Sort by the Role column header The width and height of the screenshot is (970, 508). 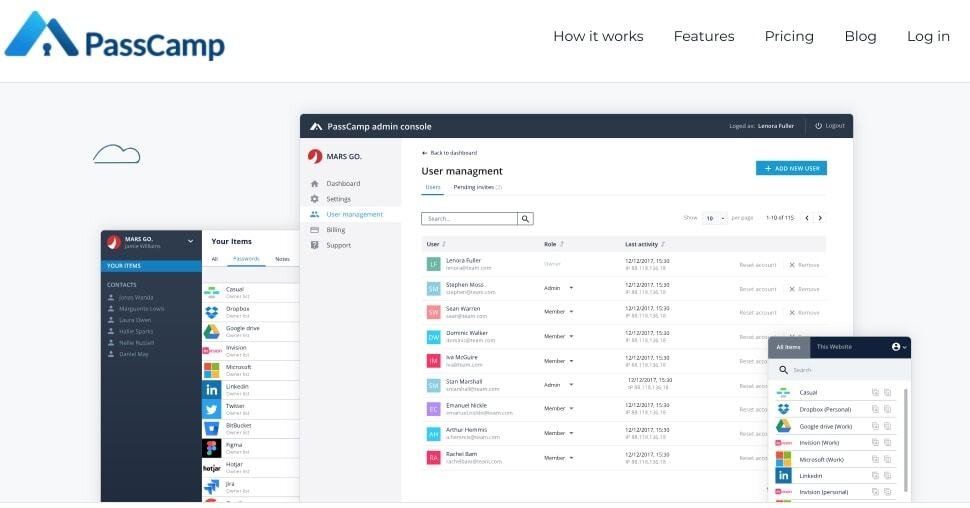[x=554, y=244]
